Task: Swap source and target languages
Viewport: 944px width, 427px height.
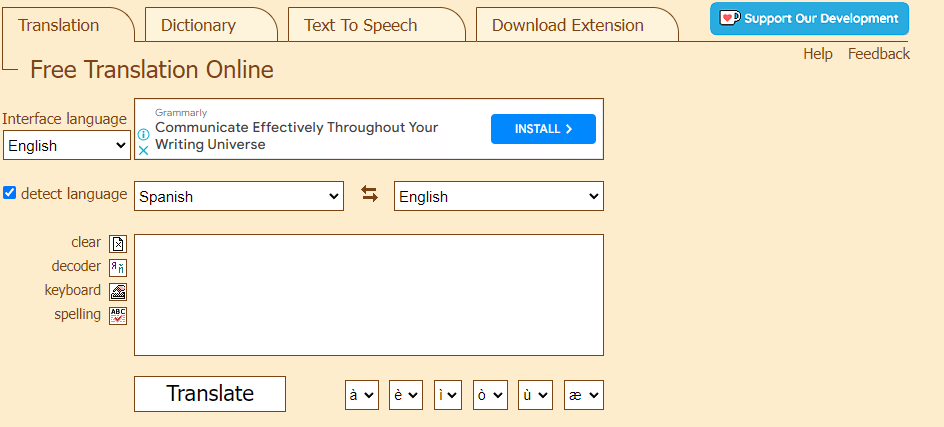Action: click(x=369, y=195)
